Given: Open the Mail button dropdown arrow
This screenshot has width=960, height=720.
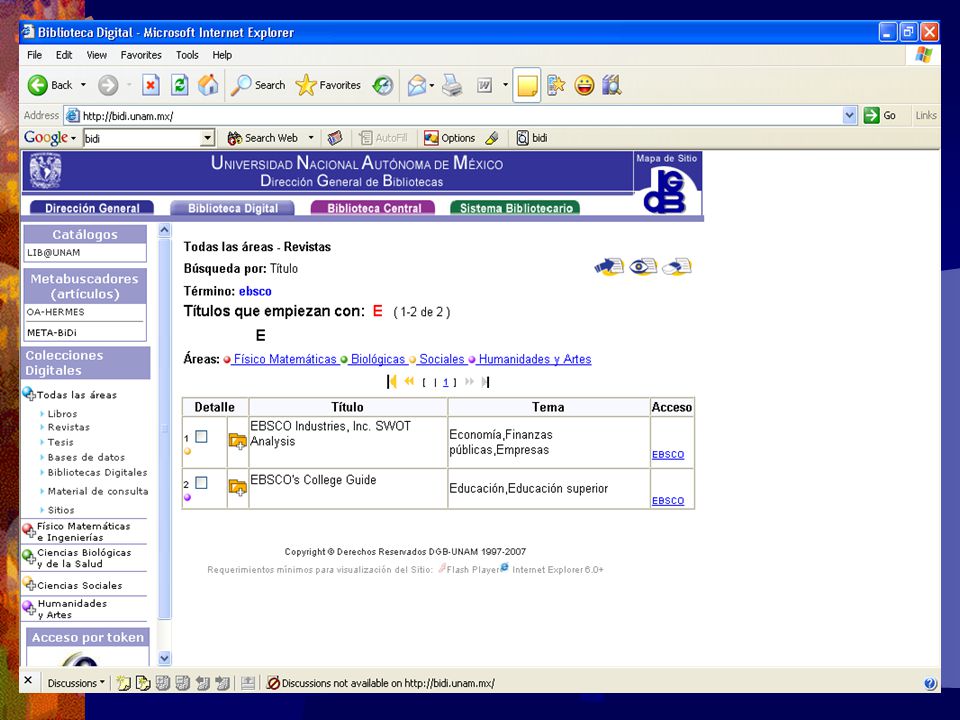Looking at the screenshot, I should [x=432, y=85].
